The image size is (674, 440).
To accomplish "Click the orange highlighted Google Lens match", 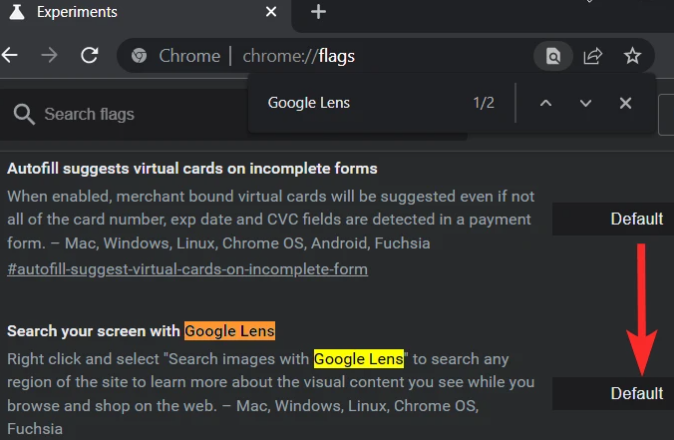I will pos(230,331).
